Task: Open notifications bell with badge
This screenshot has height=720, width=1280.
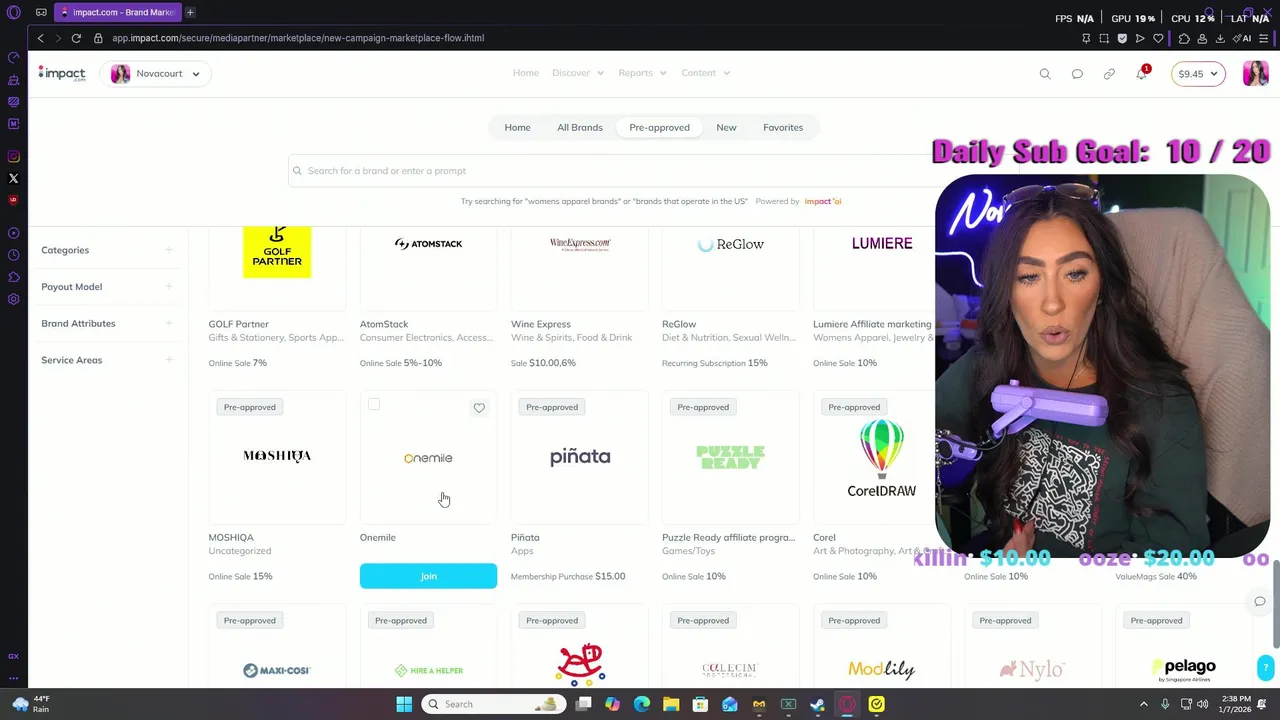Action: pyautogui.click(x=1141, y=73)
